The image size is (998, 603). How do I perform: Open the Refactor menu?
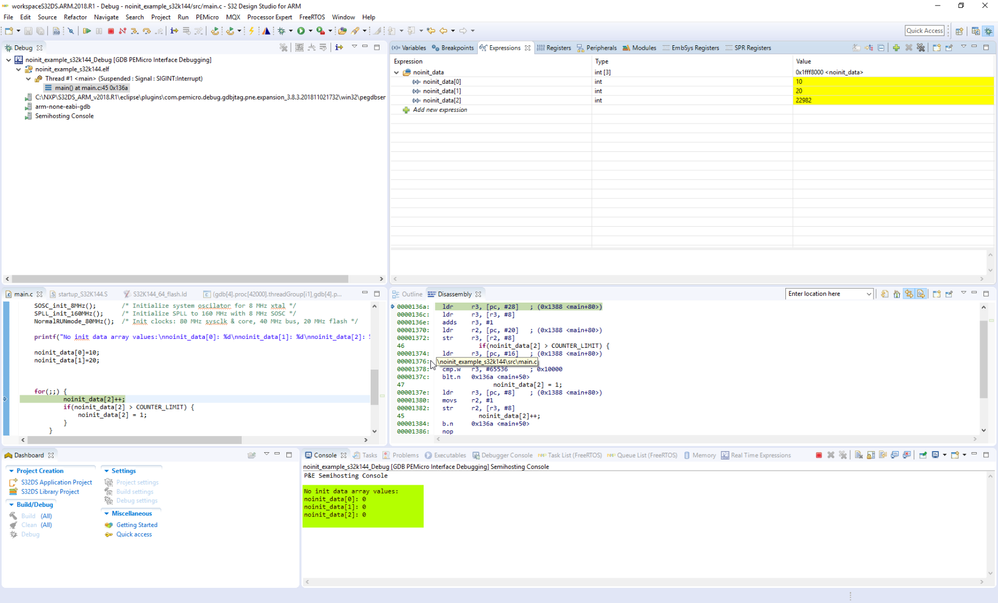[x=75, y=17]
